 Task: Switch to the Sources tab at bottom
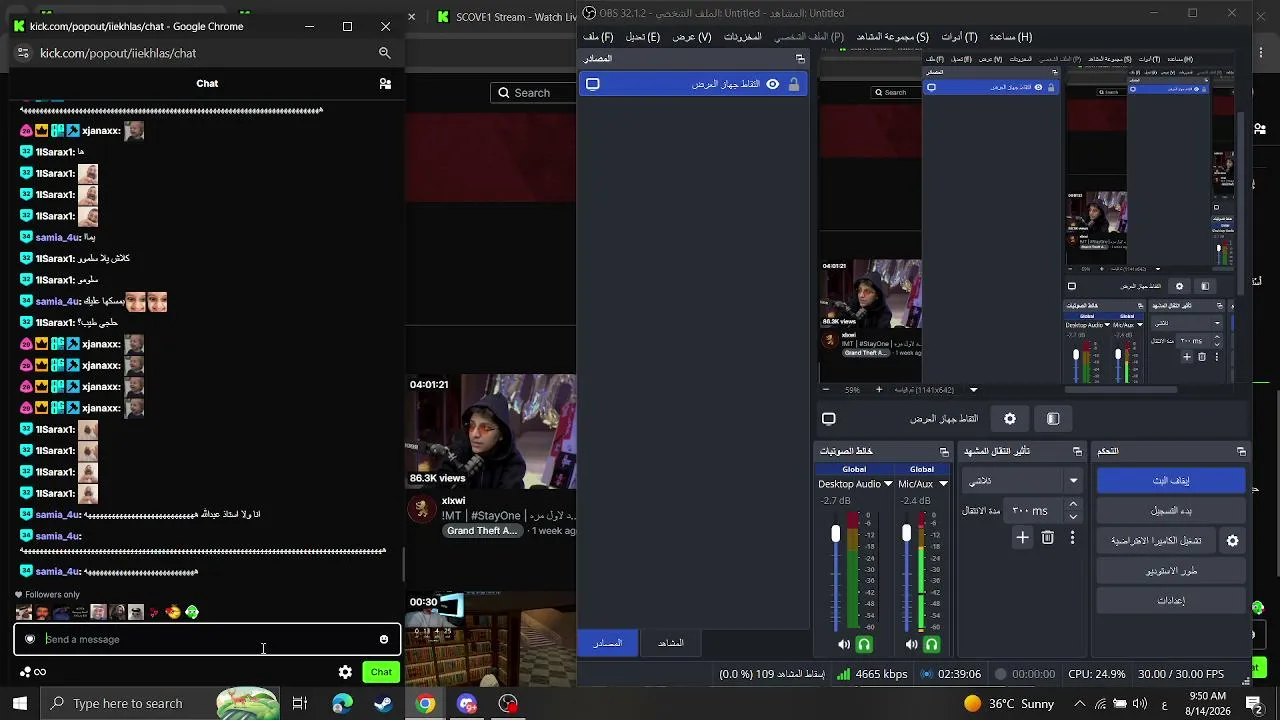point(608,643)
